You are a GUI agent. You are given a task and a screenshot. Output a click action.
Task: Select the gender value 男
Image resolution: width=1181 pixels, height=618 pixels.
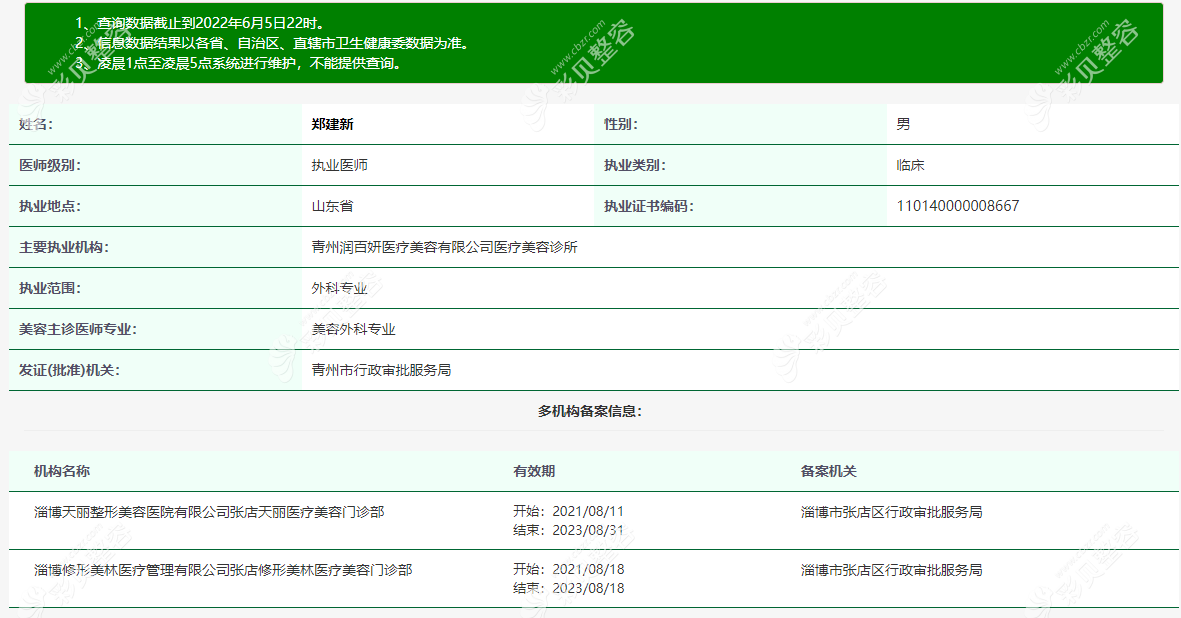coord(903,124)
